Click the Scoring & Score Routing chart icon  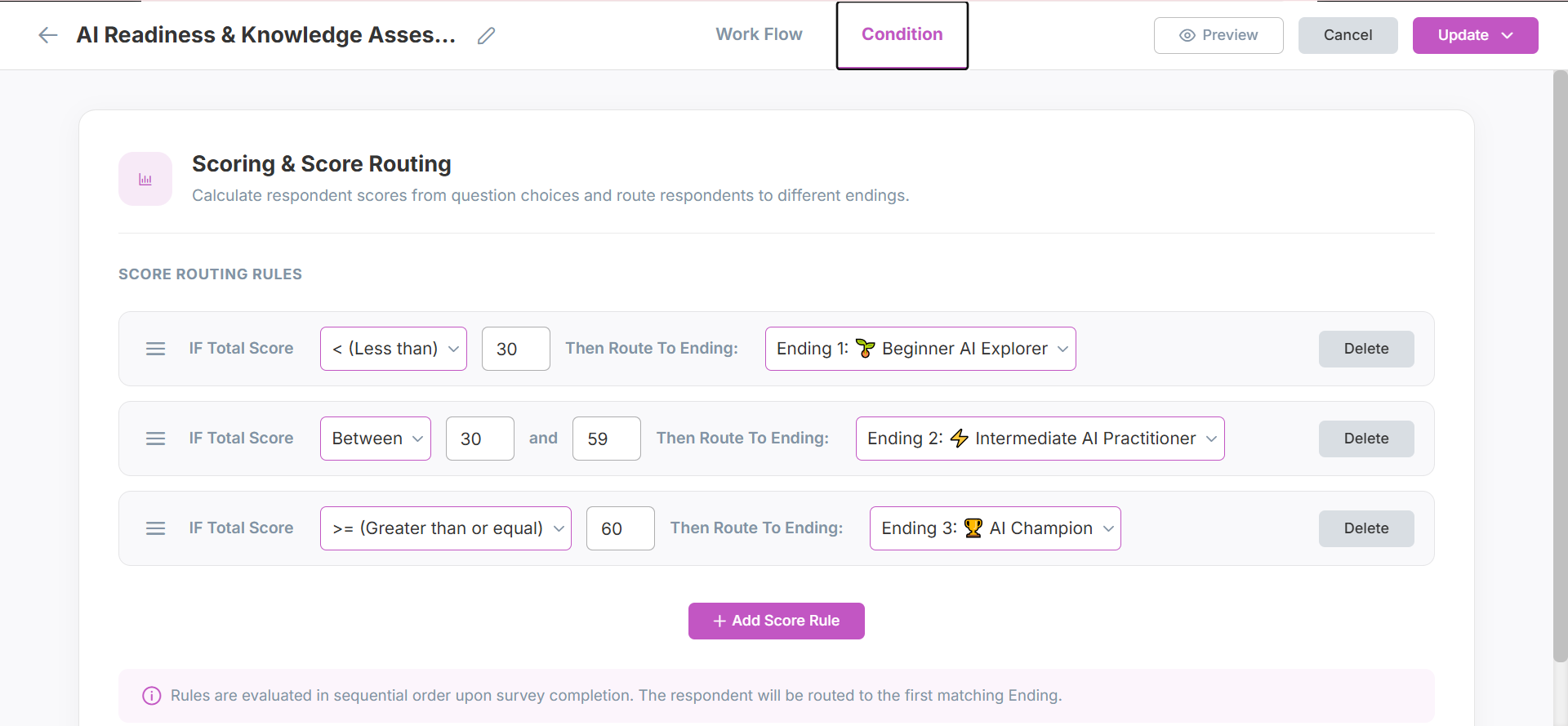(145, 179)
